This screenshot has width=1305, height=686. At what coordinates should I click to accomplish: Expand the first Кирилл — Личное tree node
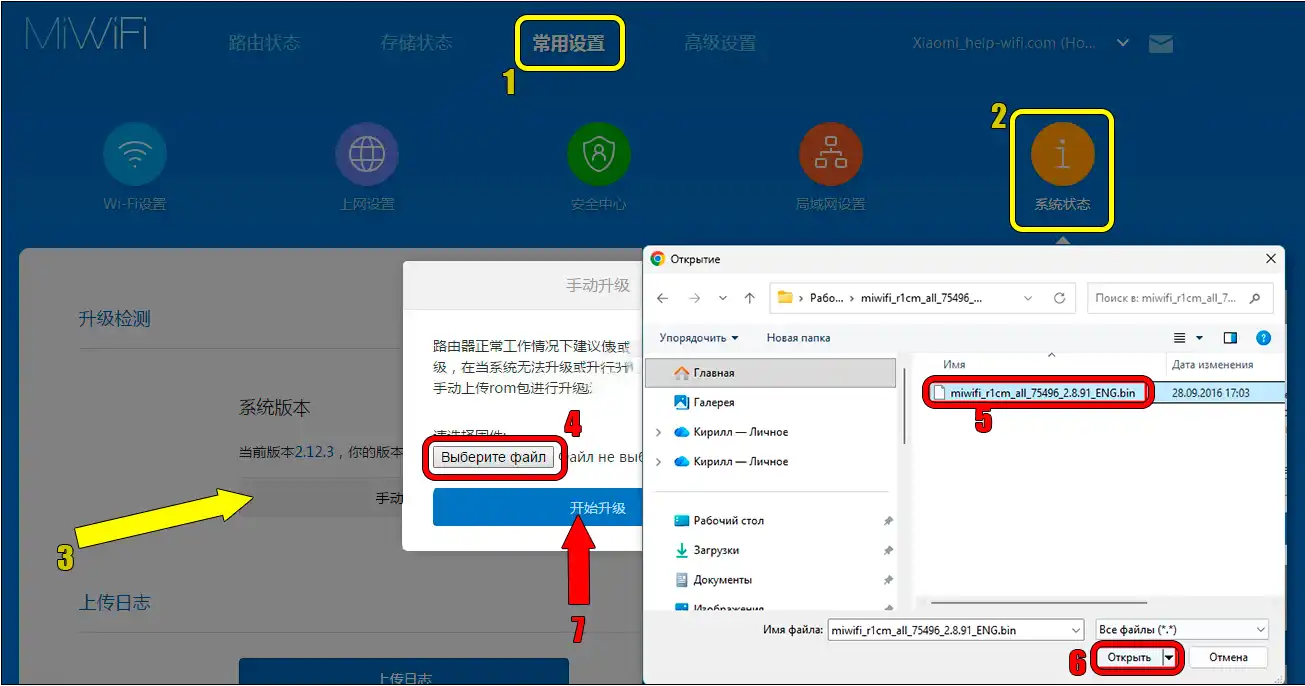[658, 432]
